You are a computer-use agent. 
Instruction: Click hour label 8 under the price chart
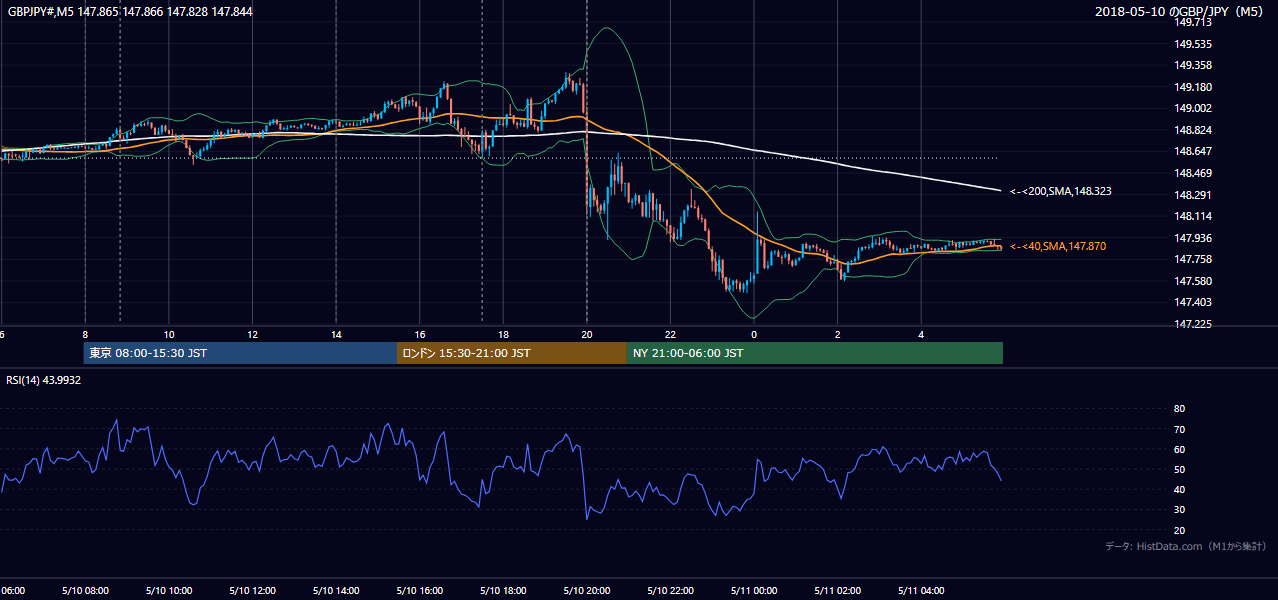pos(85,335)
